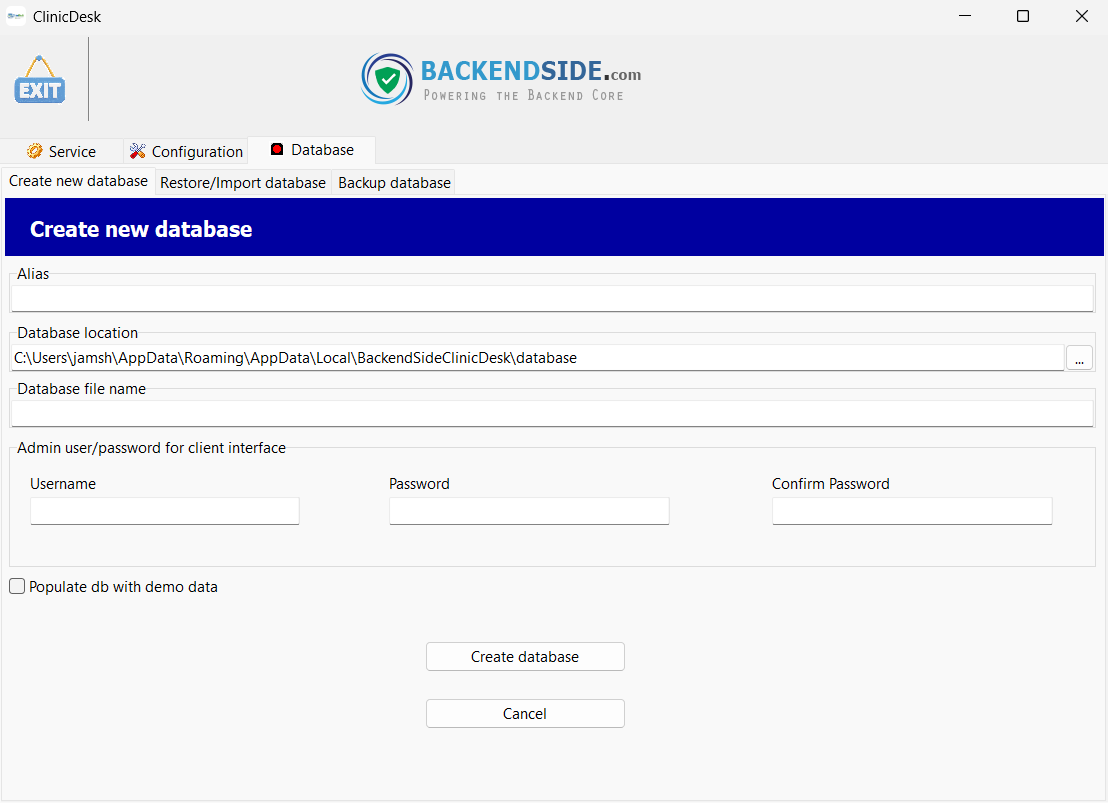Click into the Alias text field
The height and width of the screenshot is (803, 1108).
click(552, 298)
